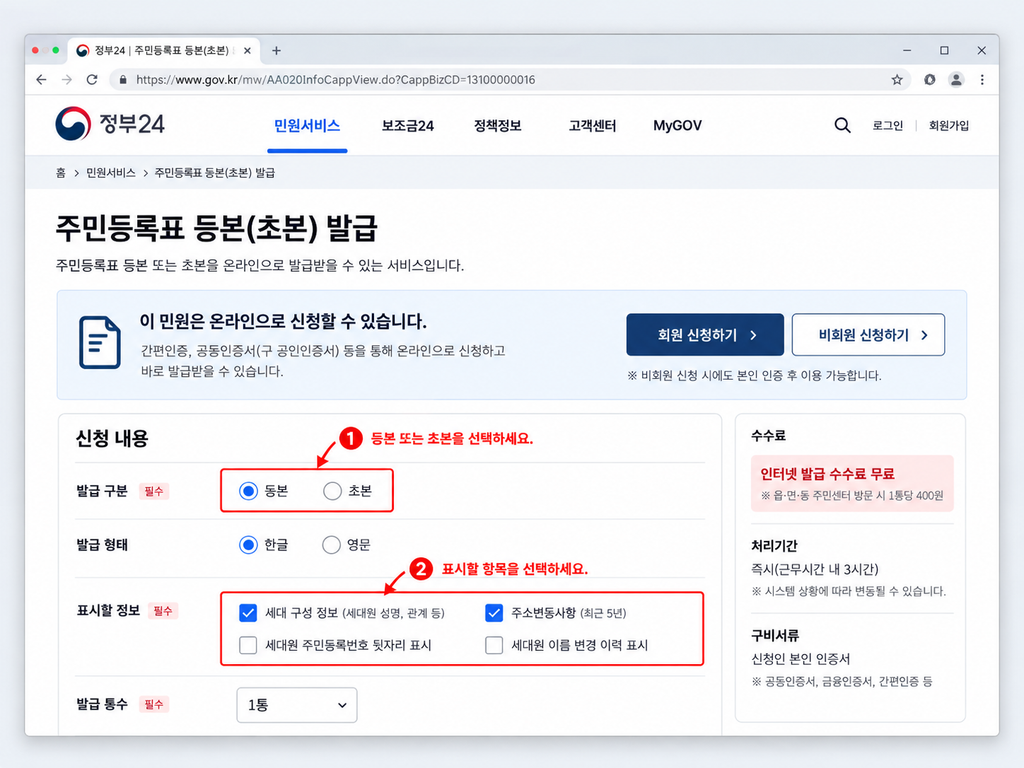Image resolution: width=1024 pixels, height=768 pixels.
Task: Uncheck 주소변동사항 checkbox
Action: [x=494, y=613]
